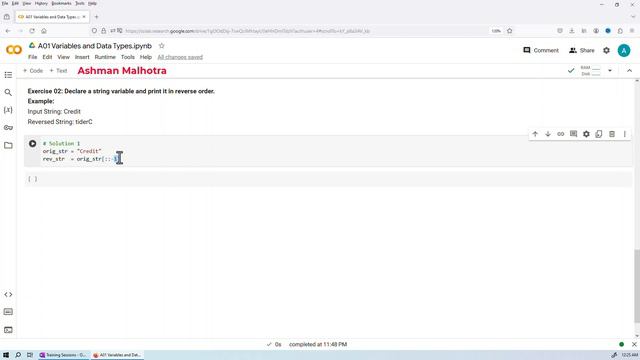Switch to A01 Variables taskbar window
The width and height of the screenshot is (640, 360).
pyautogui.click(x=117, y=355)
